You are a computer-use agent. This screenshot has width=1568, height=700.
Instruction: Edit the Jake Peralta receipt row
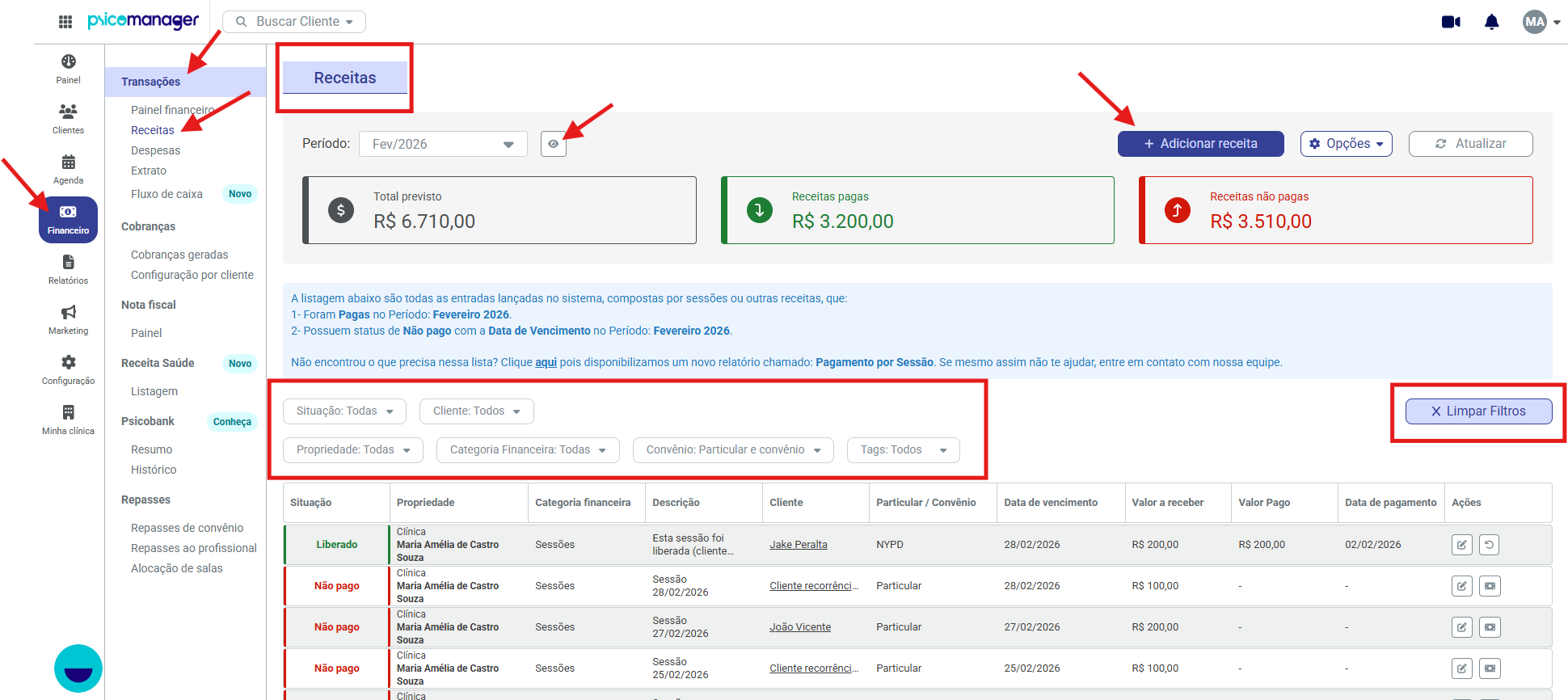(x=1462, y=545)
